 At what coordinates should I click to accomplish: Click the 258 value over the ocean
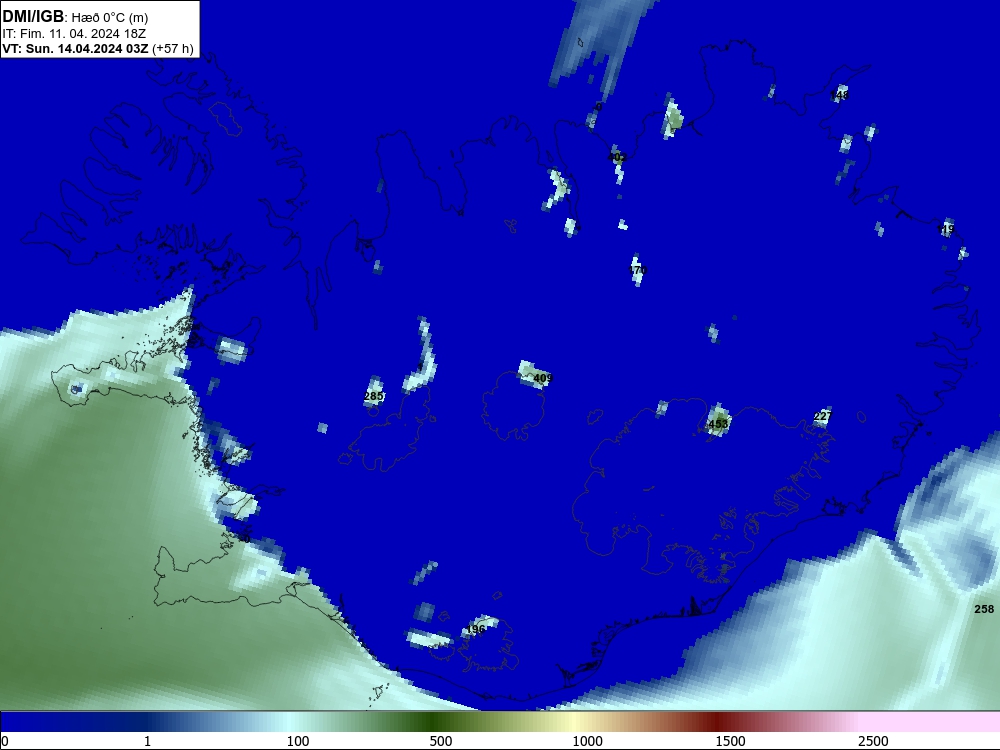[x=984, y=609]
